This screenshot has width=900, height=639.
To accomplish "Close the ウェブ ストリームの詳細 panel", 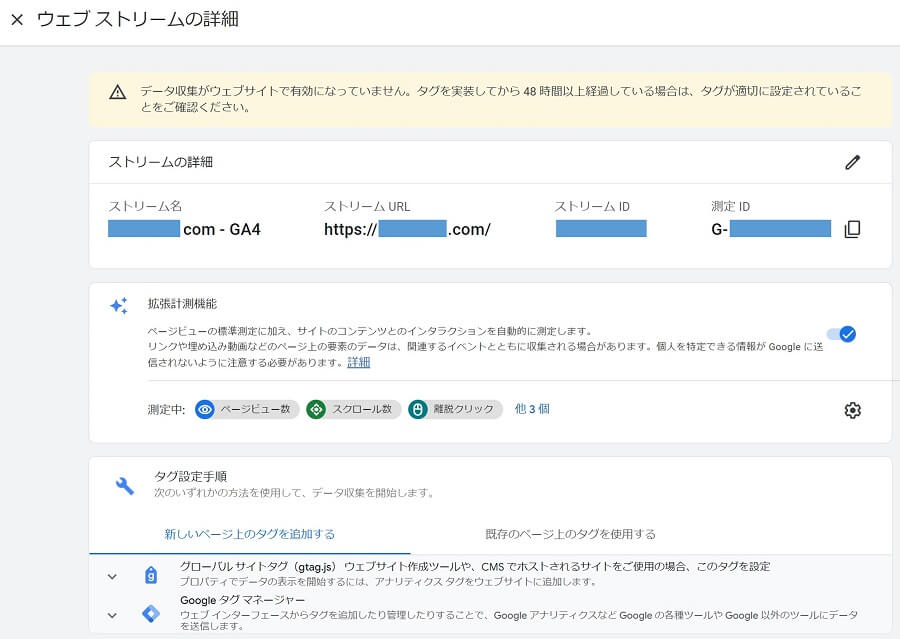I will [x=17, y=20].
